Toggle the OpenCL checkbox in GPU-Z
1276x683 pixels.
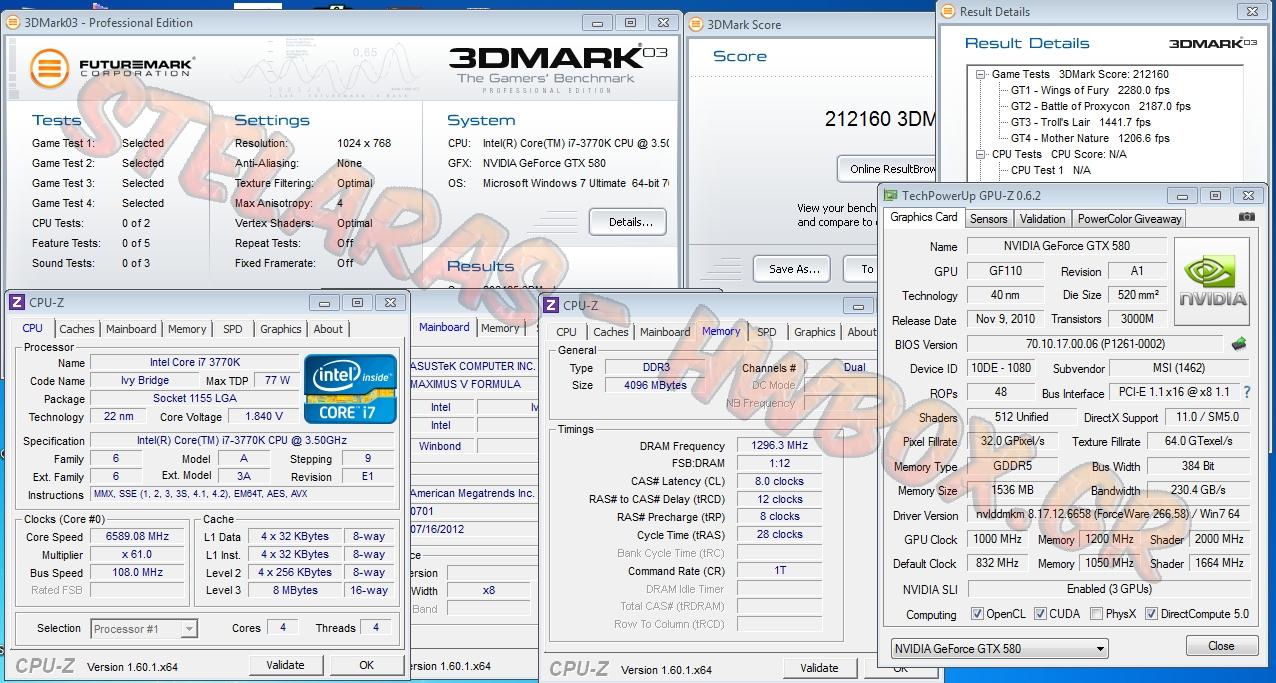tap(977, 614)
